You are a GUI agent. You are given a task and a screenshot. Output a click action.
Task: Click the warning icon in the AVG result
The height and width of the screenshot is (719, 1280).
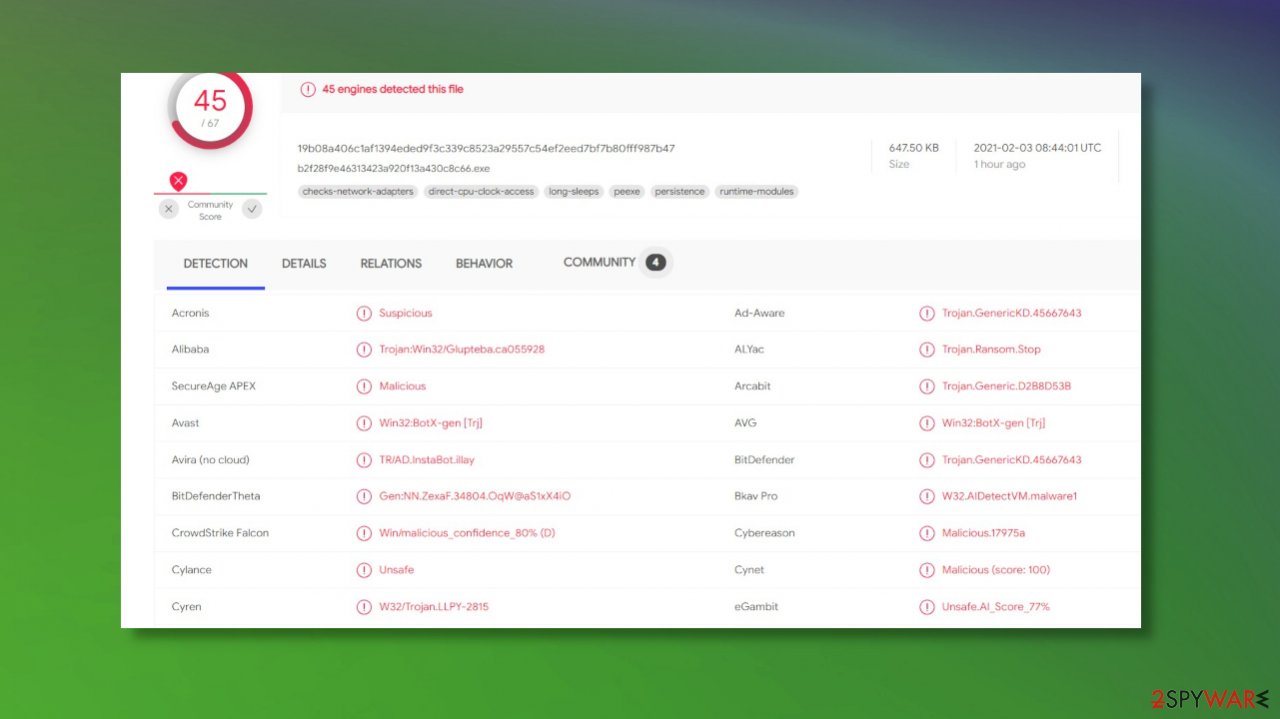(x=927, y=423)
